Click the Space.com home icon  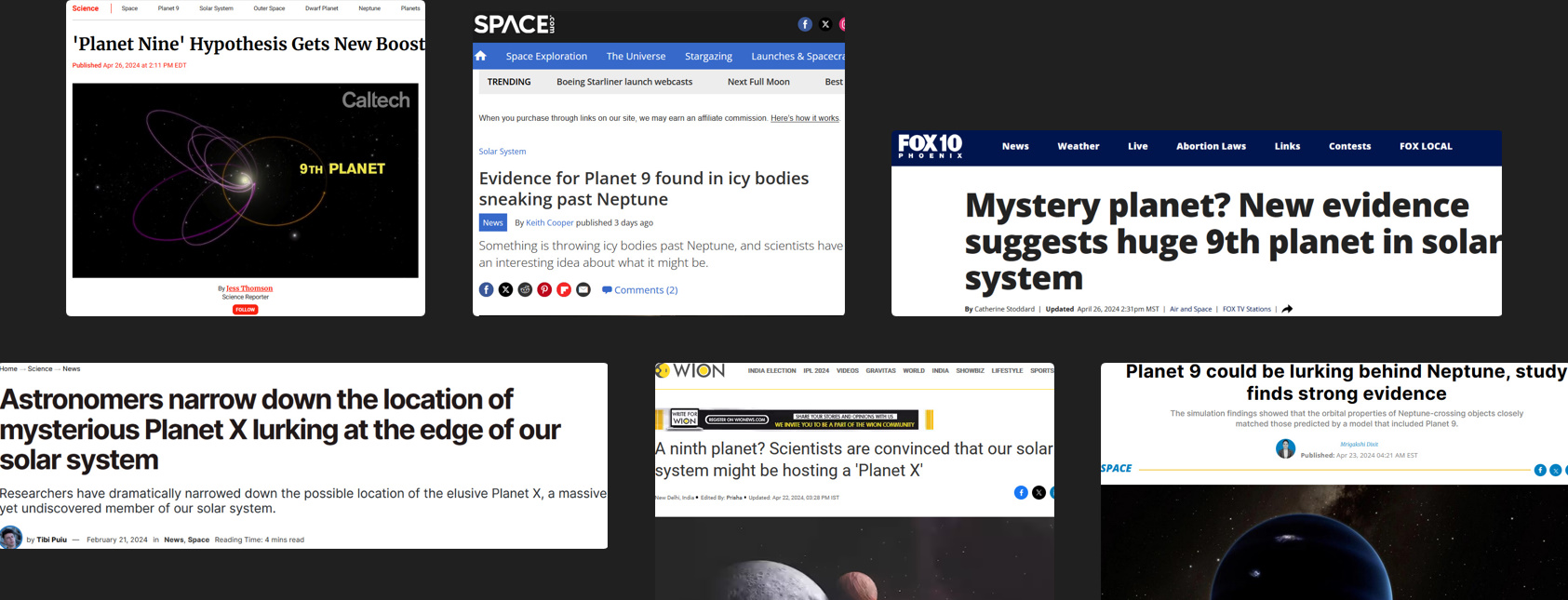point(481,56)
